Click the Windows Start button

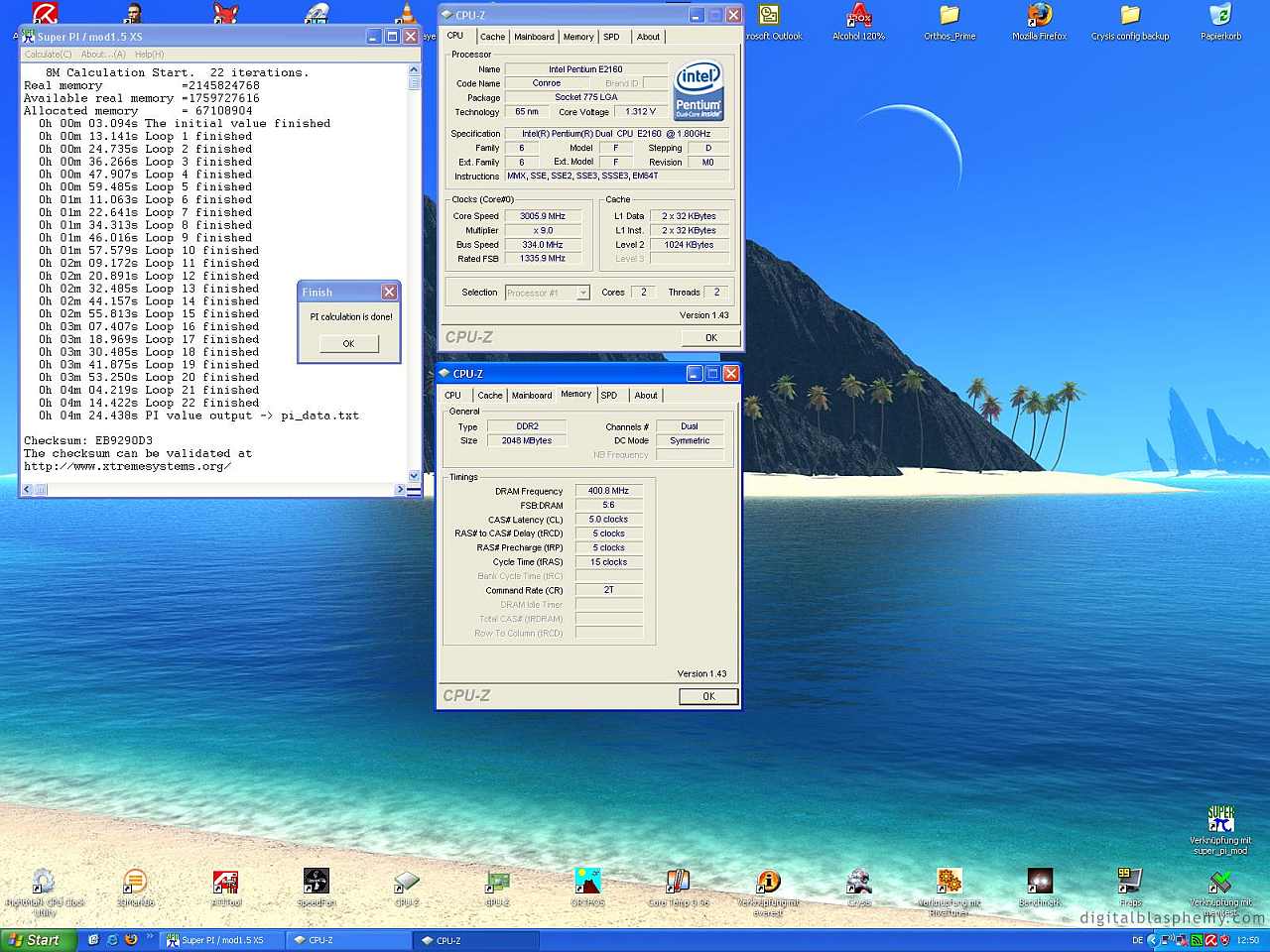pos(38,940)
